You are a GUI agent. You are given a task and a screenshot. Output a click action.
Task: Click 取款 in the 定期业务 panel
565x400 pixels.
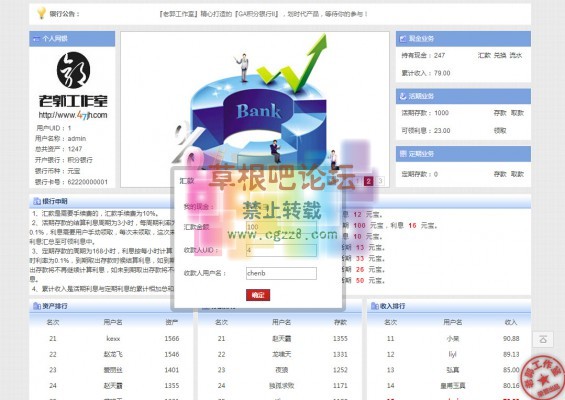coord(517,174)
